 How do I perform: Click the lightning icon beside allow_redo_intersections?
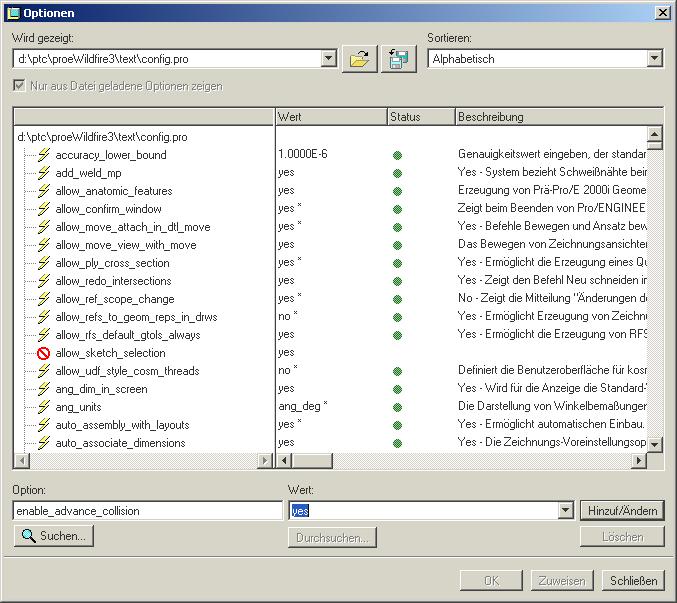click(x=44, y=281)
